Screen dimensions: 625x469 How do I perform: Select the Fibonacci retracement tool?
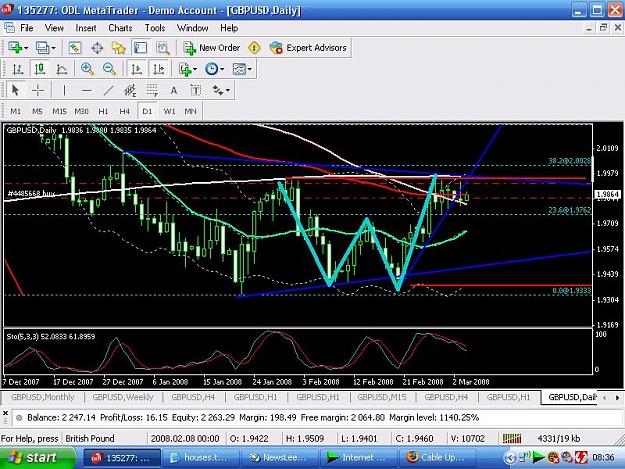pos(152,90)
